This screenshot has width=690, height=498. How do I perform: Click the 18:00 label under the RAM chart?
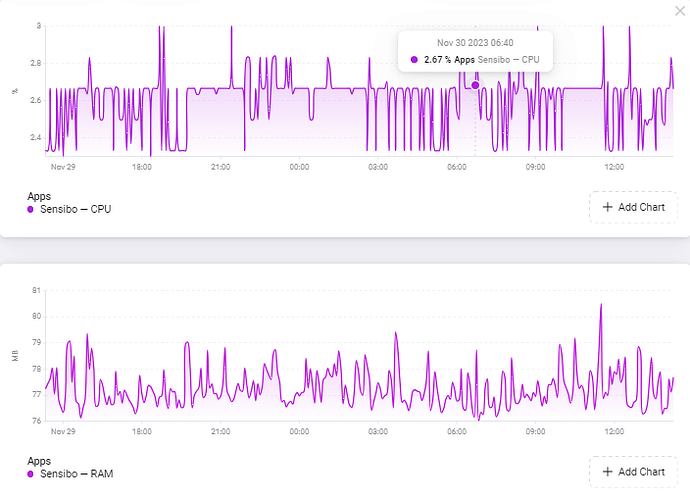(x=142, y=432)
